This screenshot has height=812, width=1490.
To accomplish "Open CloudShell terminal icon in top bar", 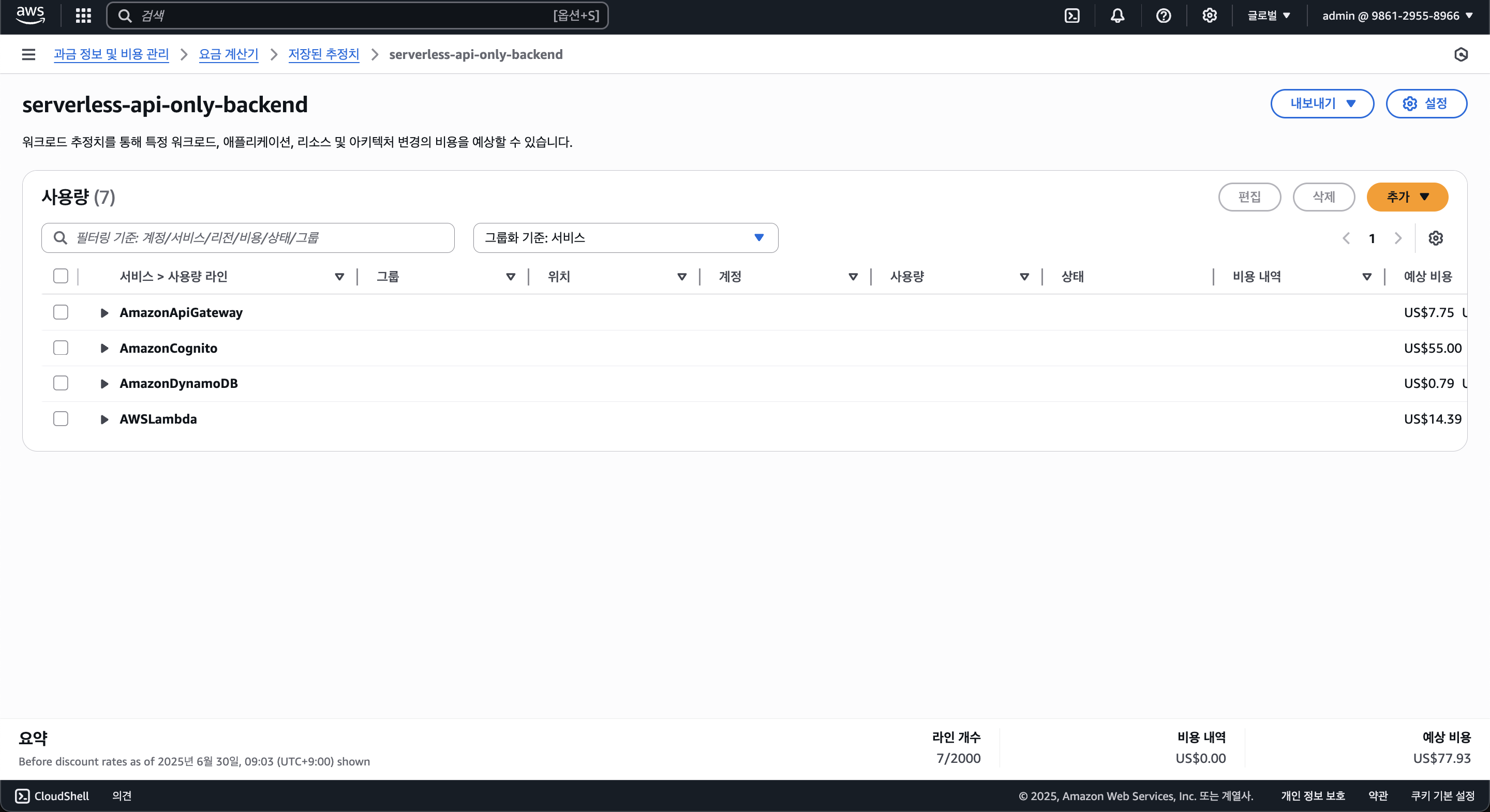I will click(x=1072, y=16).
